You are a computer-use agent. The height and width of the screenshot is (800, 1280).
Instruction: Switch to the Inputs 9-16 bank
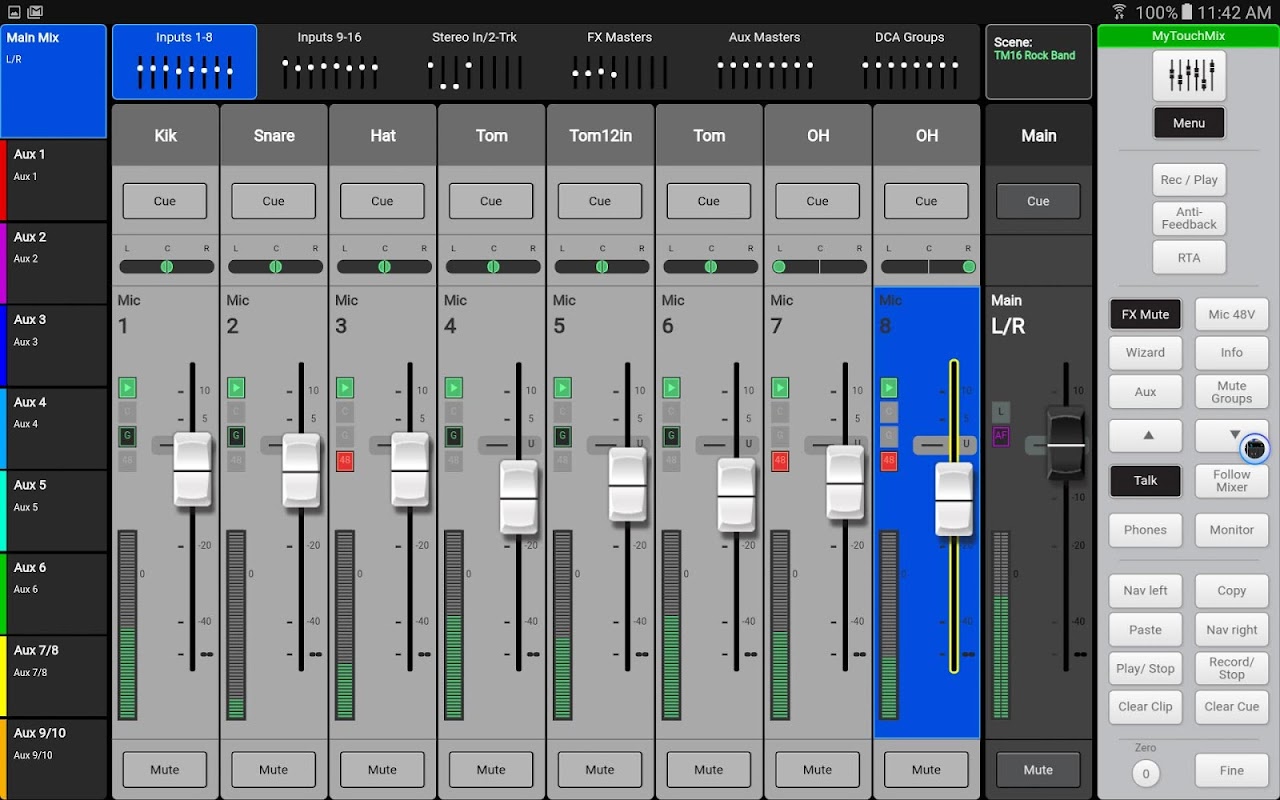(329, 62)
